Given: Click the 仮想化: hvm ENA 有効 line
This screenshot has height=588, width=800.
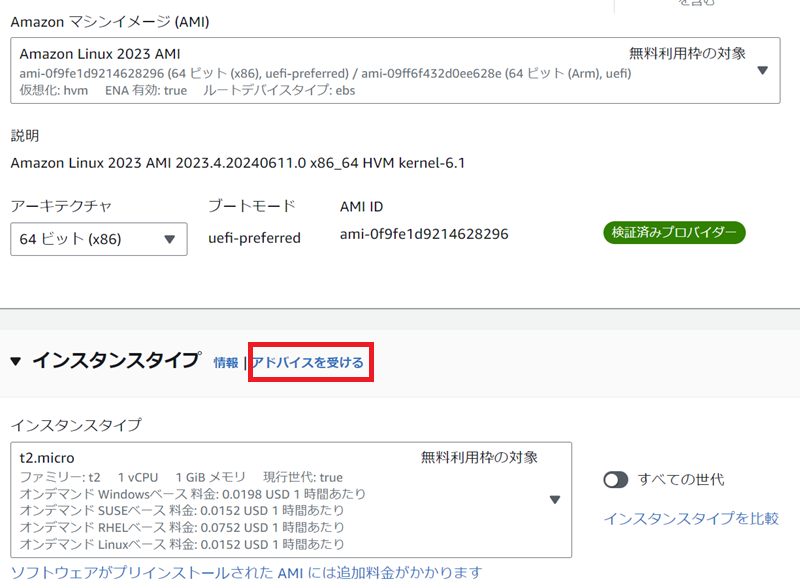Looking at the screenshot, I should click(x=187, y=90).
